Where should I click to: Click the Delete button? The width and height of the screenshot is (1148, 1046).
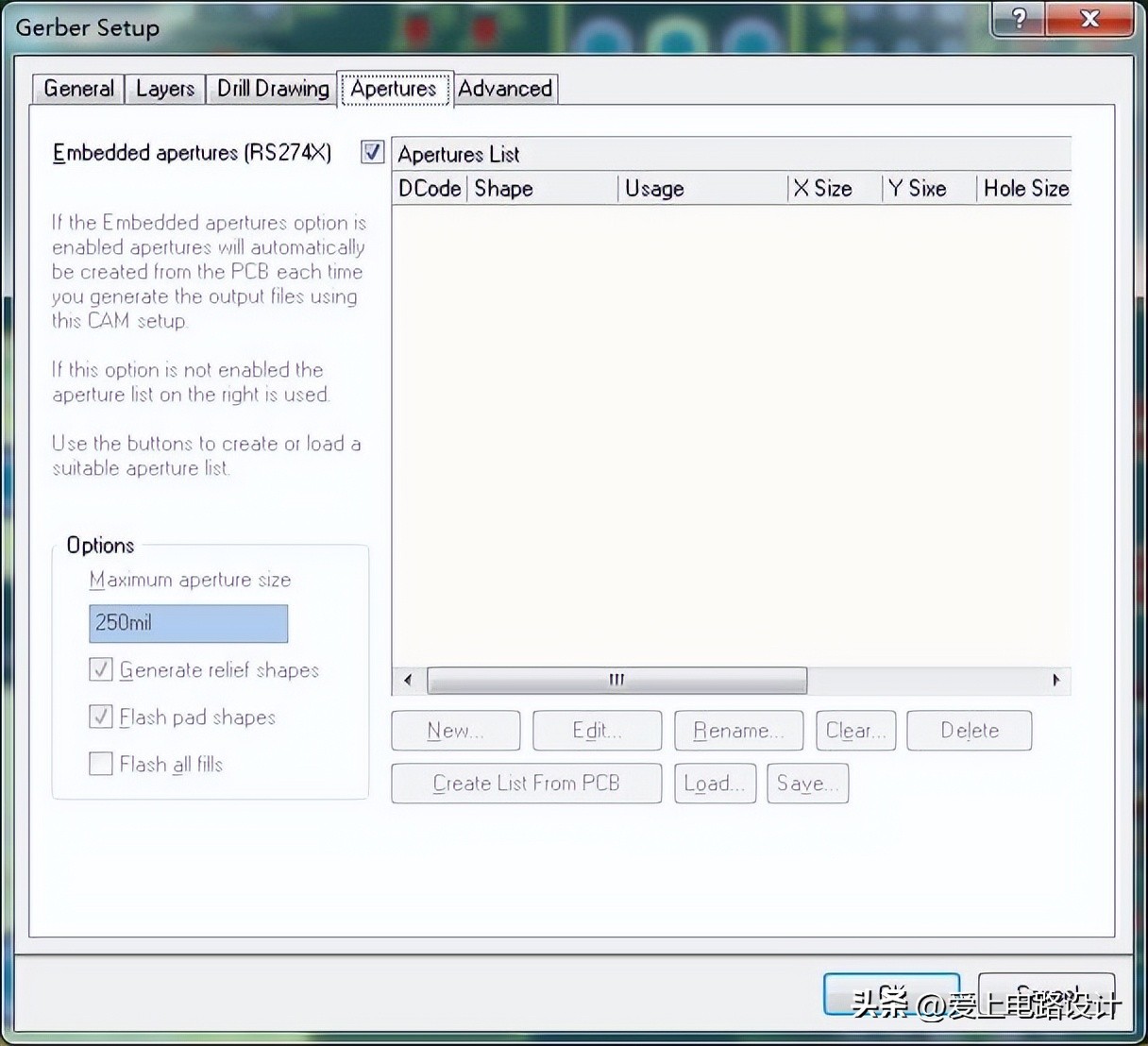(x=970, y=731)
